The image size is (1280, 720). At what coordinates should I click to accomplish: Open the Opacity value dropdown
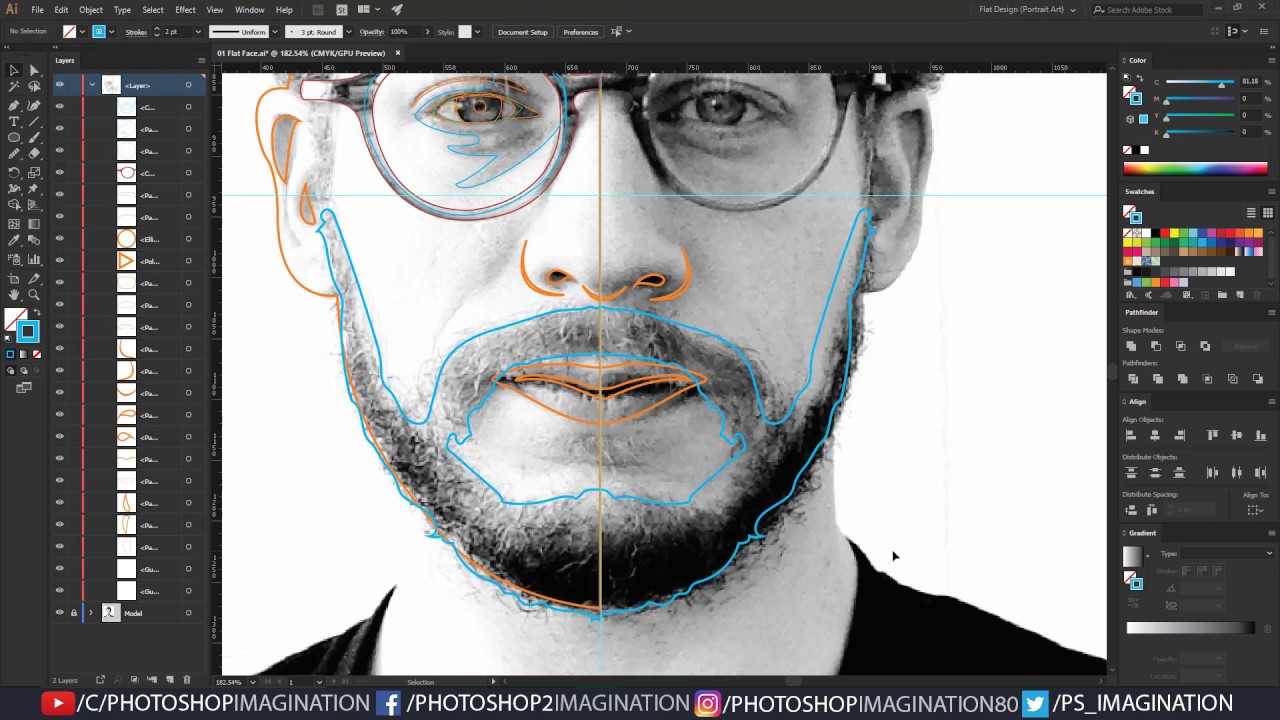point(427,32)
